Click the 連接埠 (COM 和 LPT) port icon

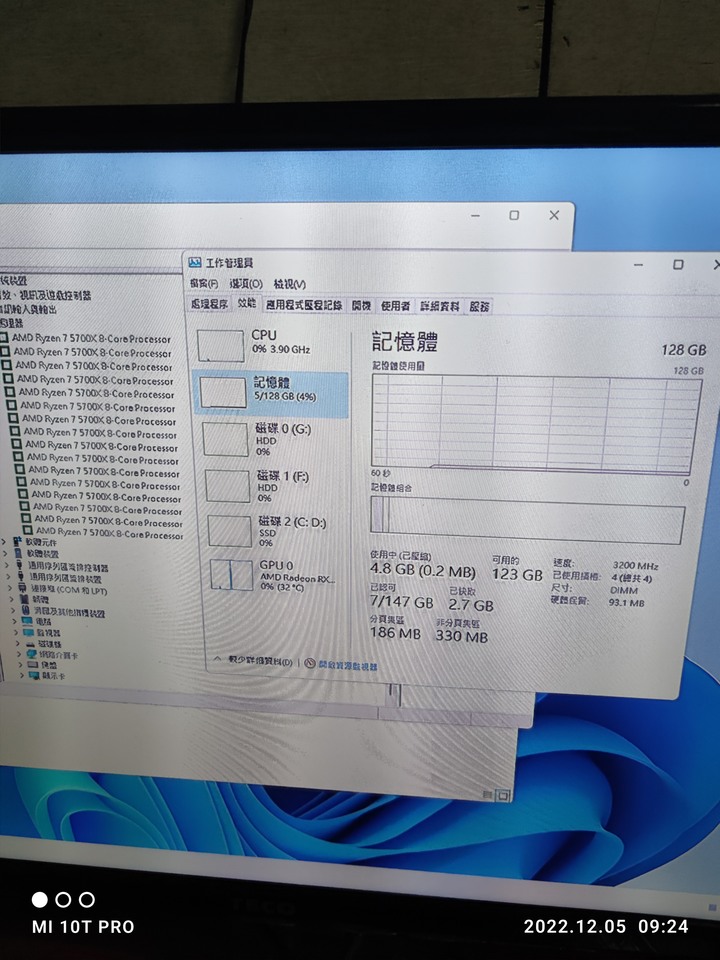[23, 588]
